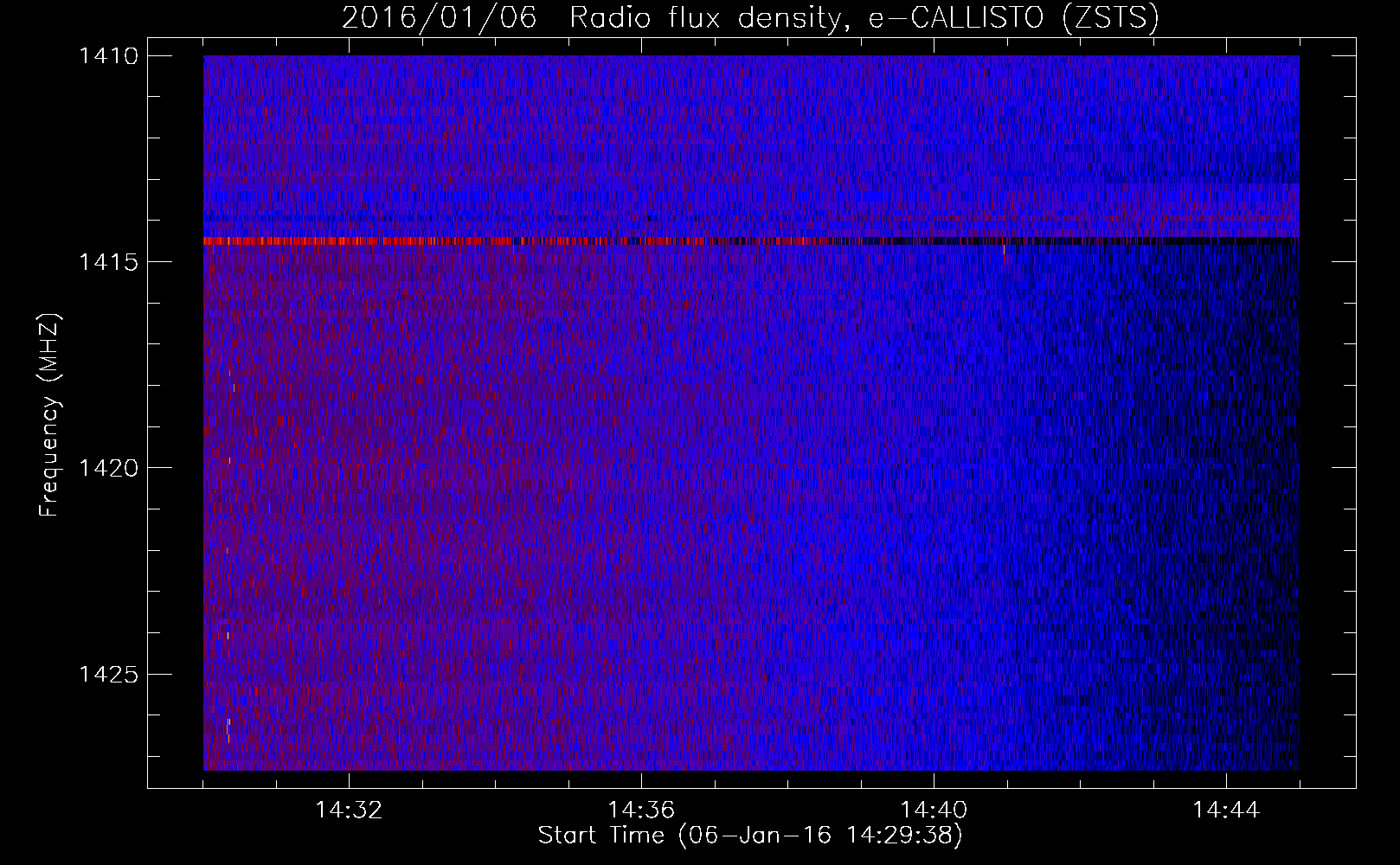Select the 1420 frequency tick label
Viewport: 1400px width, 865px height.
(108, 468)
